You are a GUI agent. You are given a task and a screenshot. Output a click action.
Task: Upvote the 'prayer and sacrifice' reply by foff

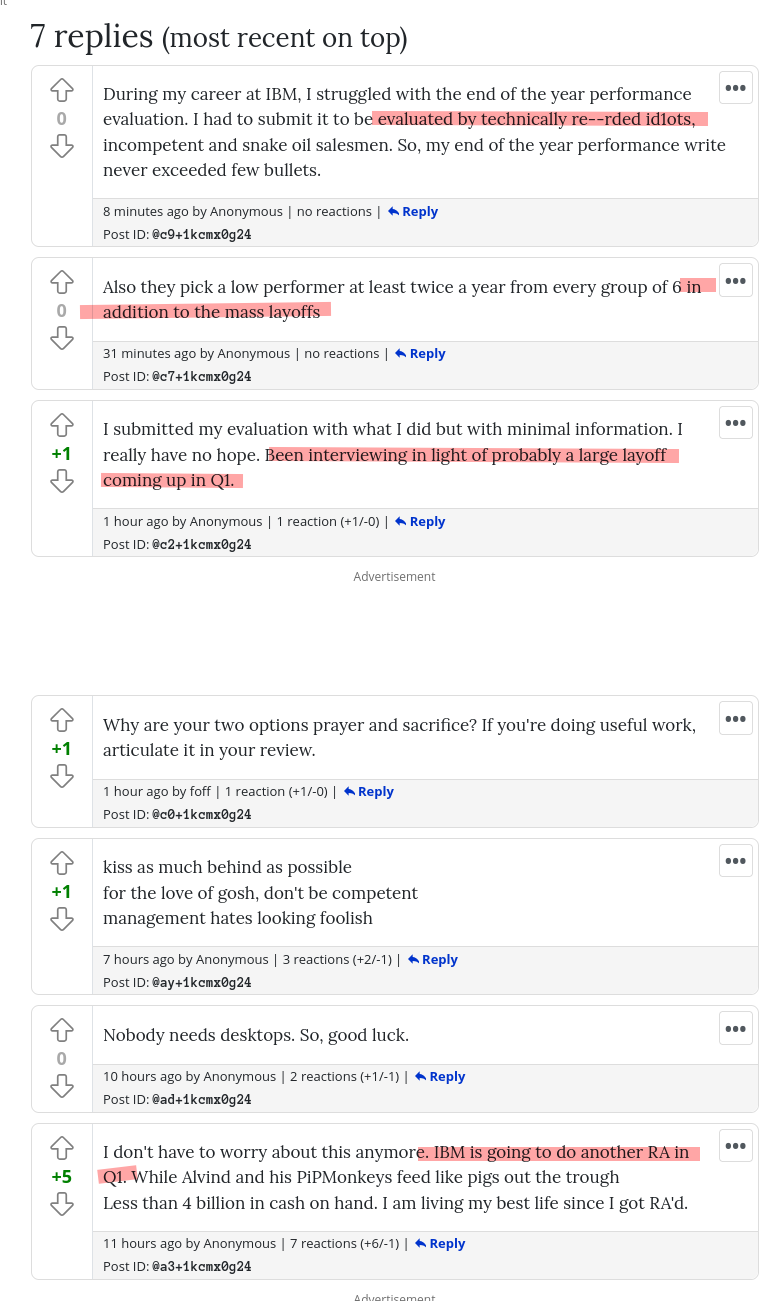[62, 720]
